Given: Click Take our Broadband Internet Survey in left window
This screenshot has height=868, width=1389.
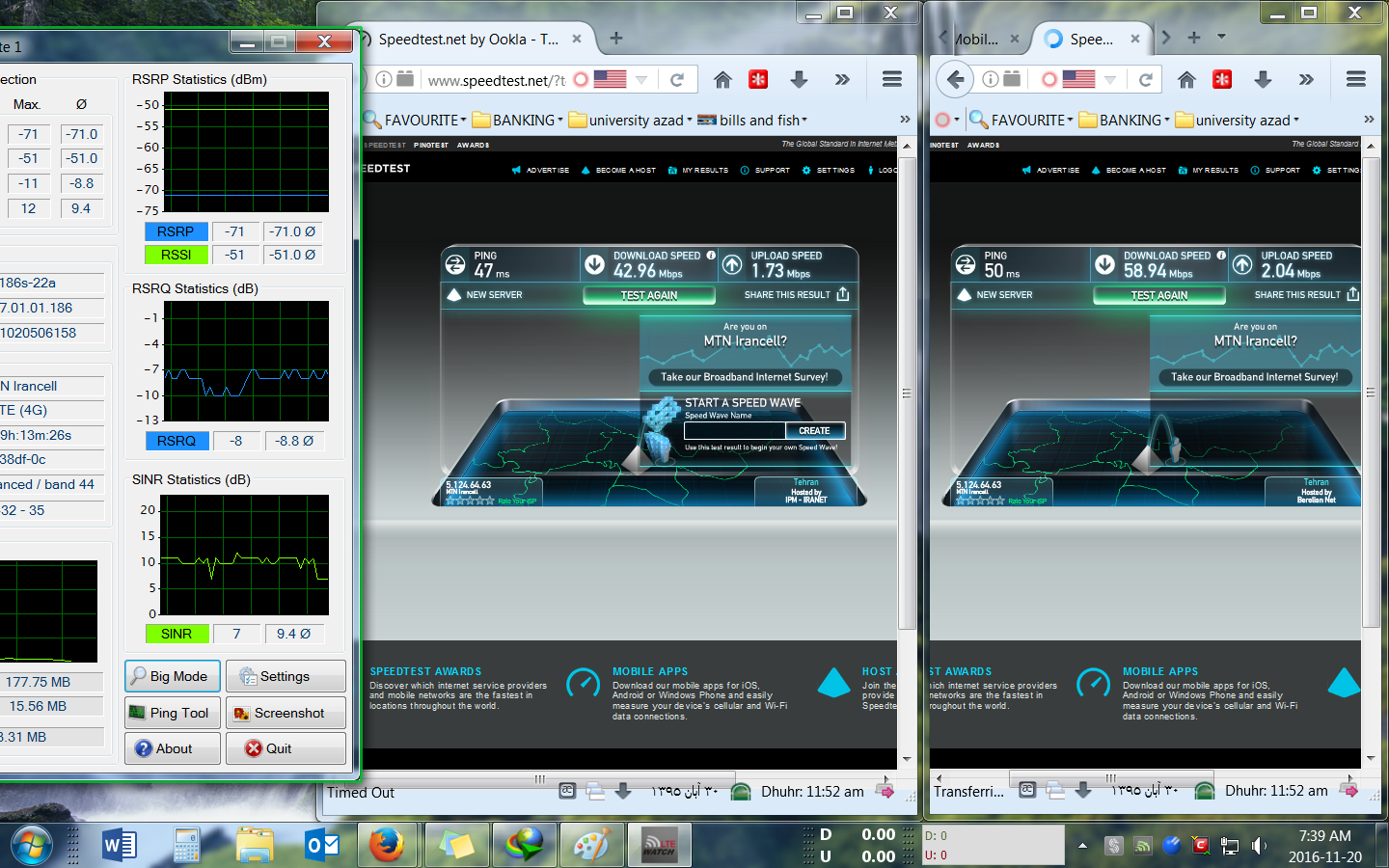Looking at the screenshot, I should pos(744,377).
